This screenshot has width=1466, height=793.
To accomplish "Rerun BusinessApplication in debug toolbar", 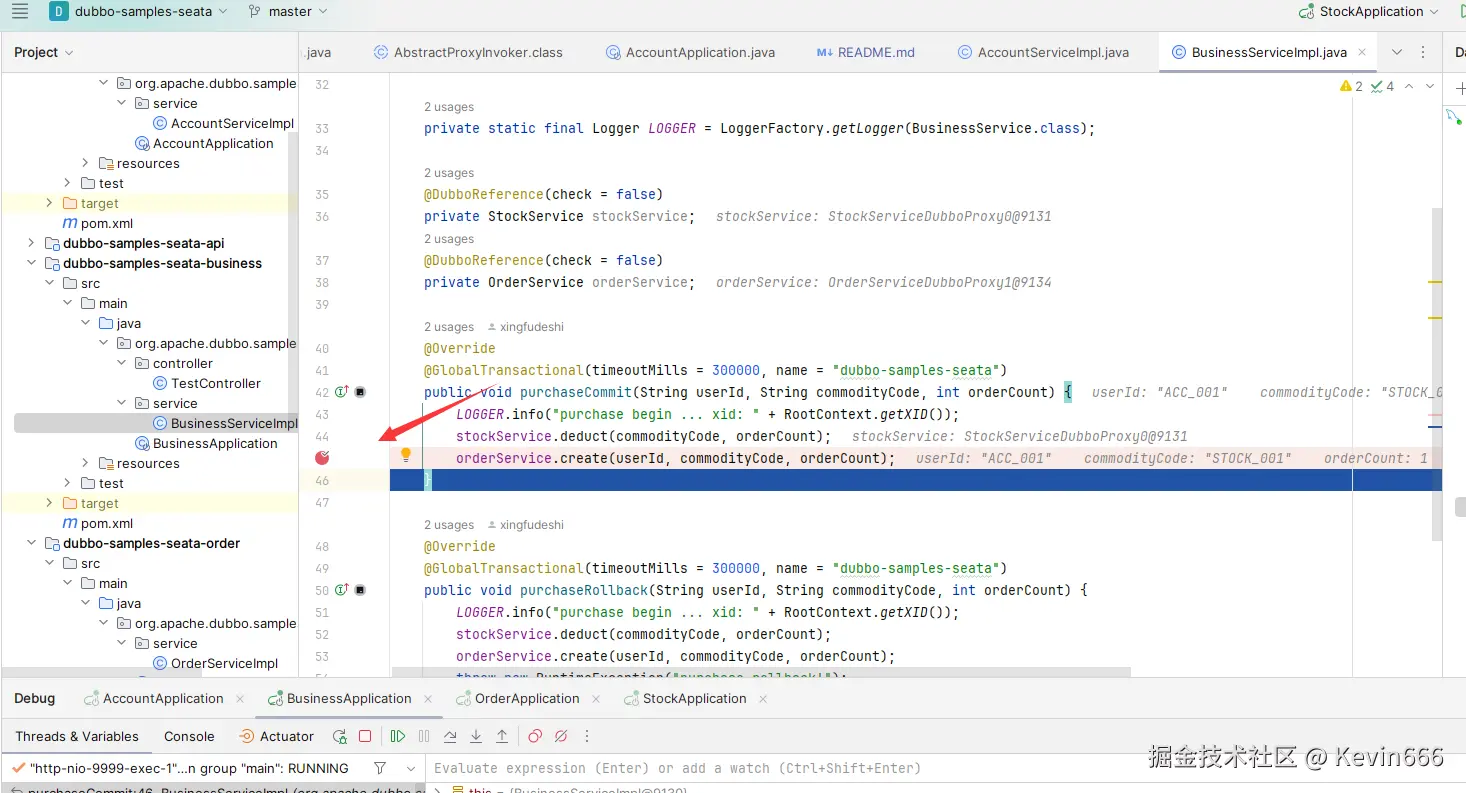I will tap(340, 737).
